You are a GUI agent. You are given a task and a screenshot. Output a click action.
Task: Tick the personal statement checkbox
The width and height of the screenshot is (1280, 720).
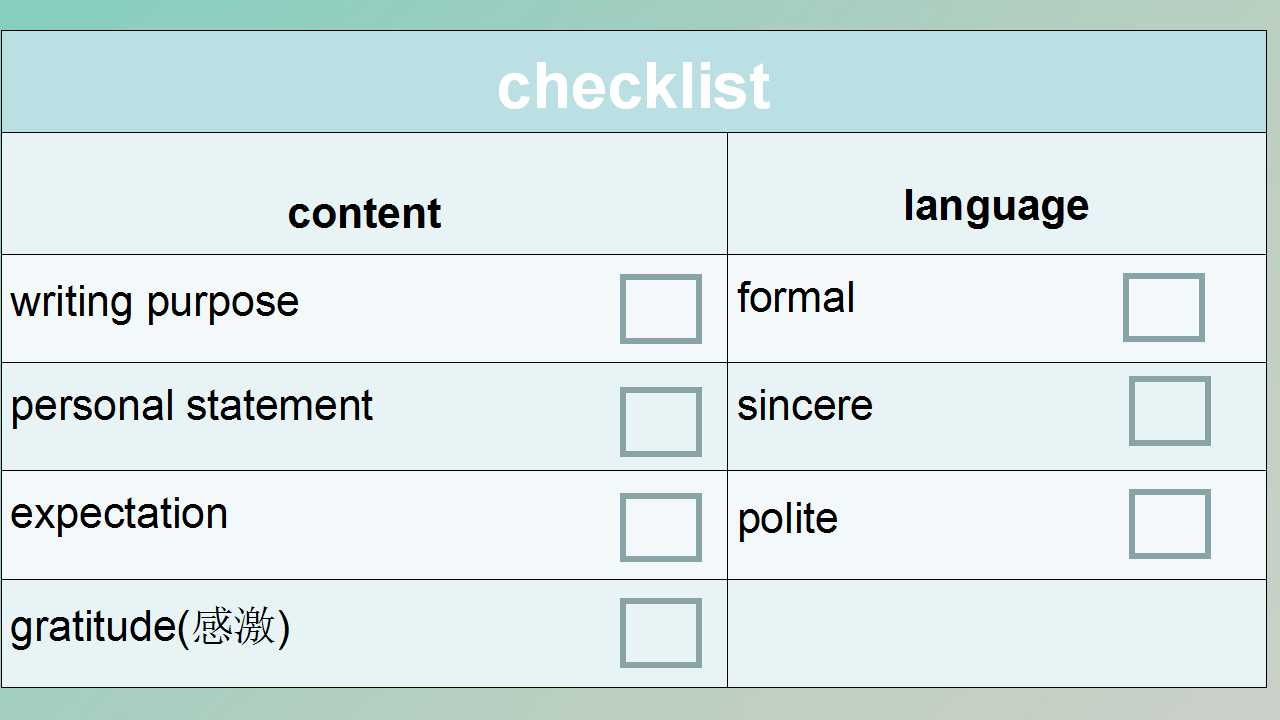point(660,422)
